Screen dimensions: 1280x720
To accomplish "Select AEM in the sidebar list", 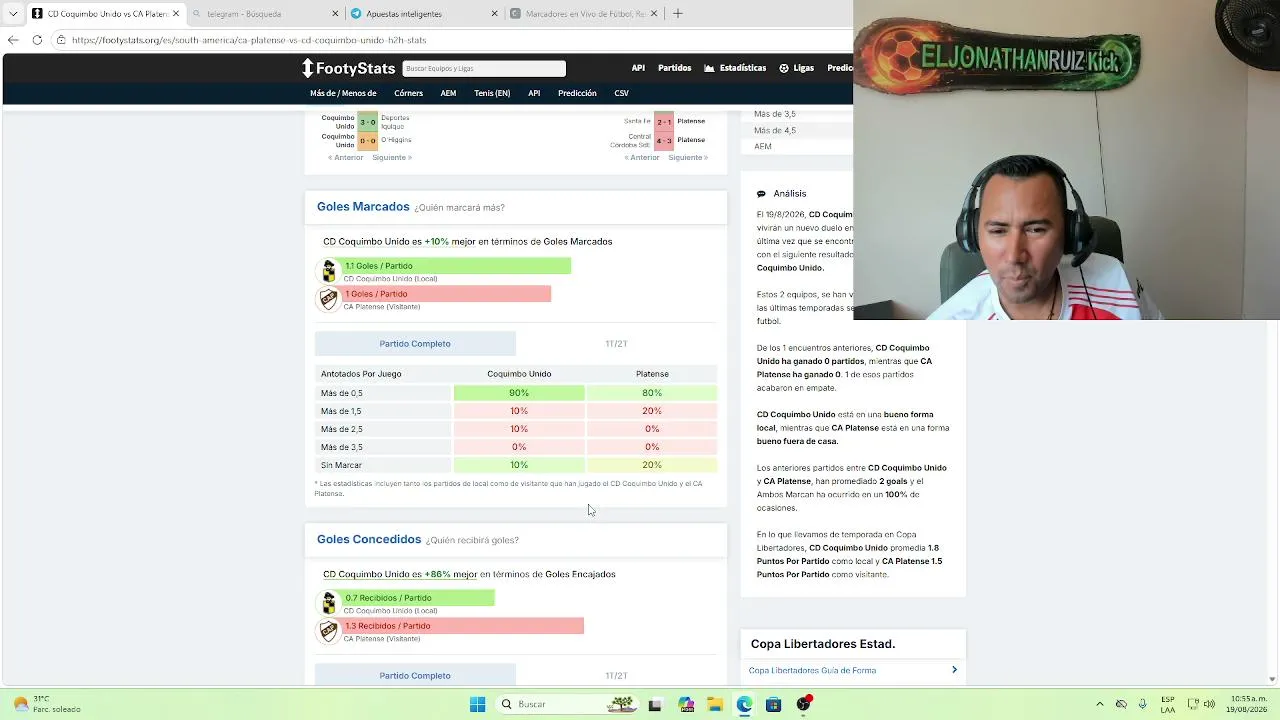I will point(763,147).
